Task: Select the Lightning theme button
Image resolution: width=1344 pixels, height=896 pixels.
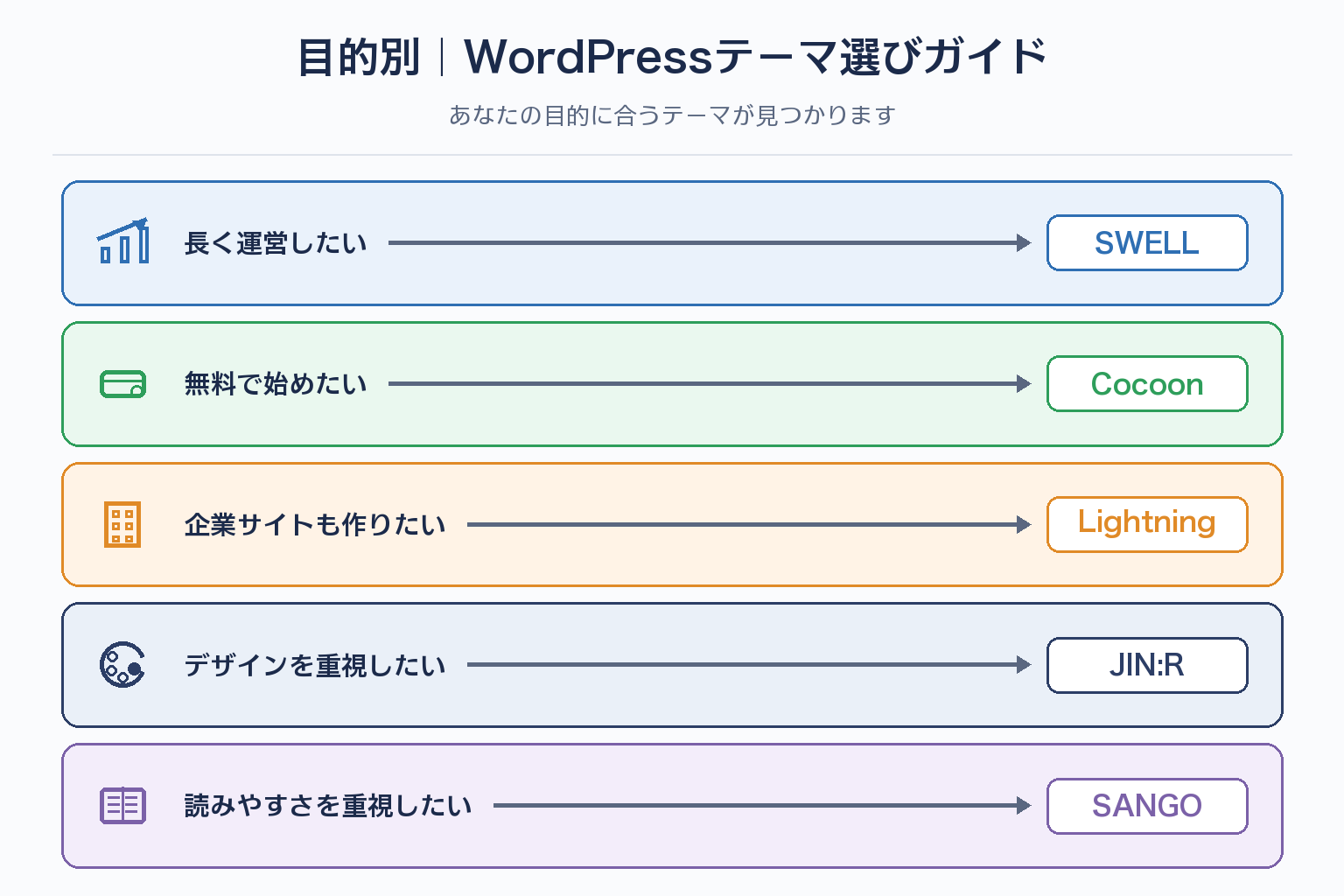Action: pos(1147,524)
